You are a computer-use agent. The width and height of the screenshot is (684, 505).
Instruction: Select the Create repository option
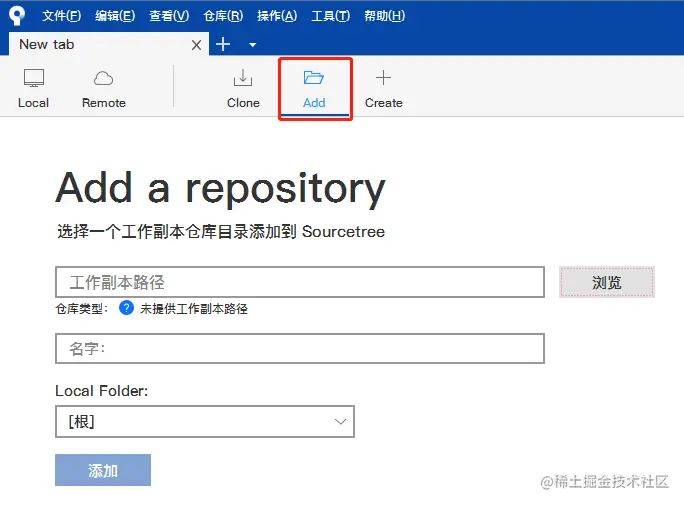click(383, 89)
